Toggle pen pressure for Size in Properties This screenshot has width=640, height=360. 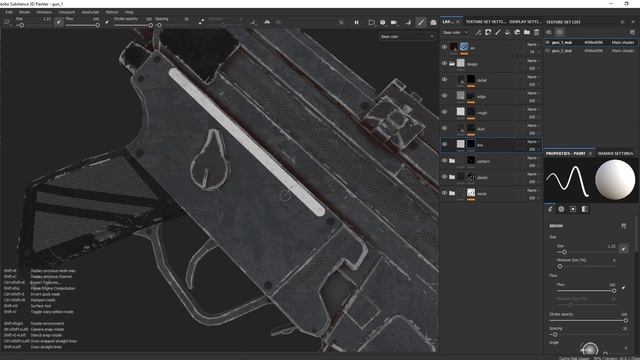(x=624, y=248)
